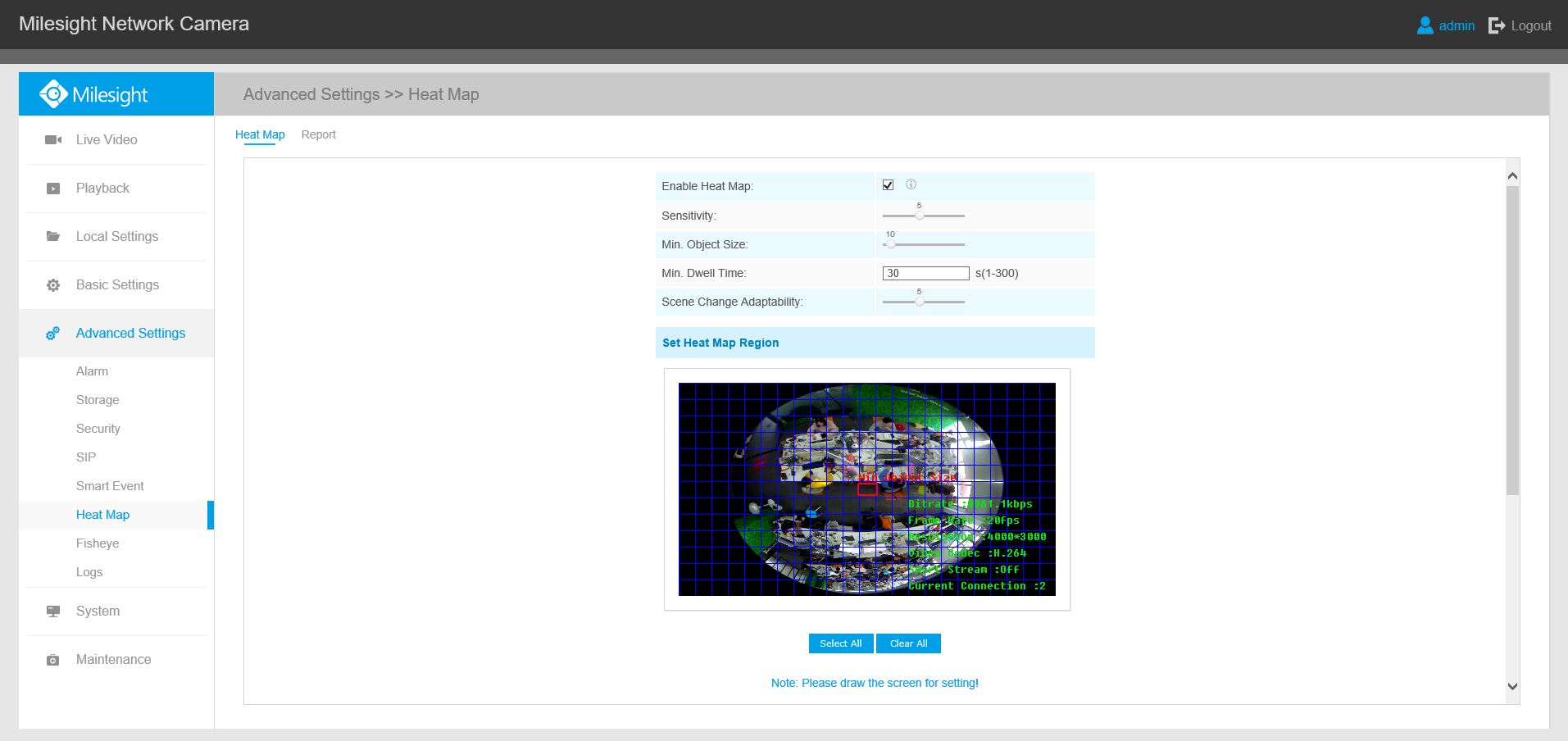The height and width of the screenshot is (741, 1568).
Task: Click the Advanced Settings >> Heat Map breadcrumb
Action: pyautogui.click(x=361, y=94)
